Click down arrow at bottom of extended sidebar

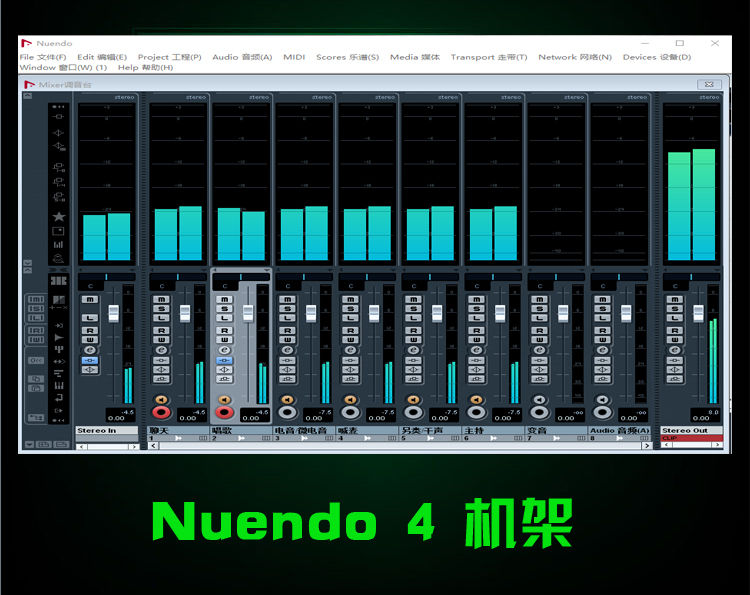[28, 263]
